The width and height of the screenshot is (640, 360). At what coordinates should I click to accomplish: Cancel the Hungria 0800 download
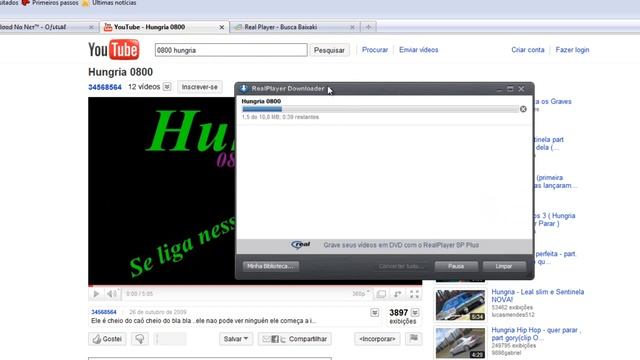[523, 109]
